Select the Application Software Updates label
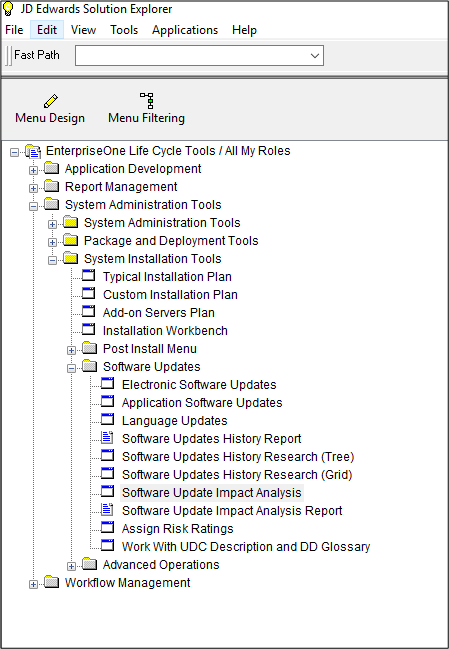 (x=202, y=403)
